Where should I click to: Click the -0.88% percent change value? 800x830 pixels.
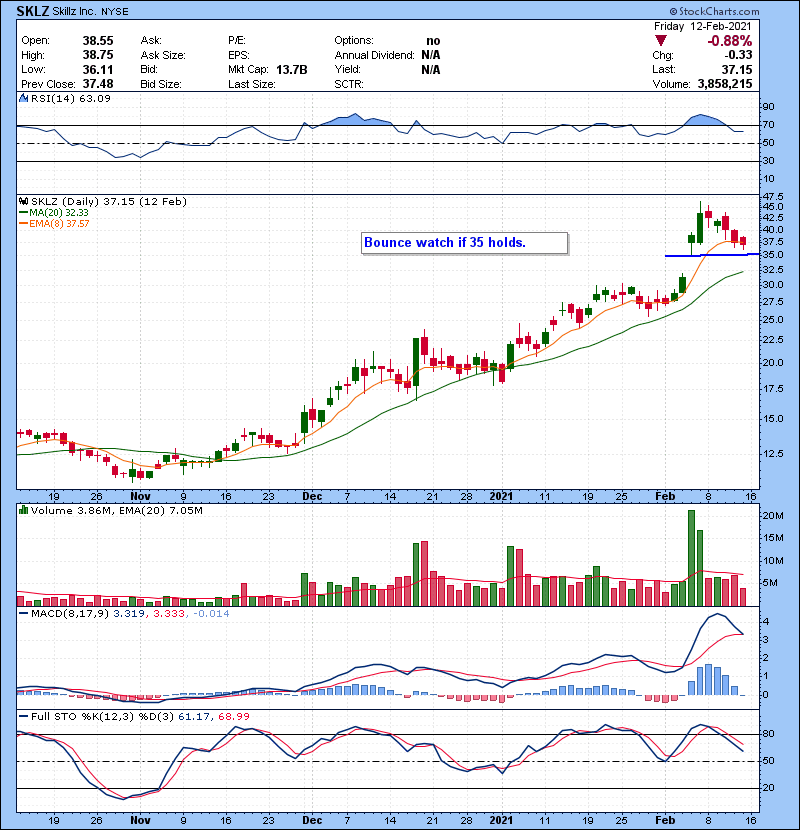pyautogui.click(x=730, y=41)
